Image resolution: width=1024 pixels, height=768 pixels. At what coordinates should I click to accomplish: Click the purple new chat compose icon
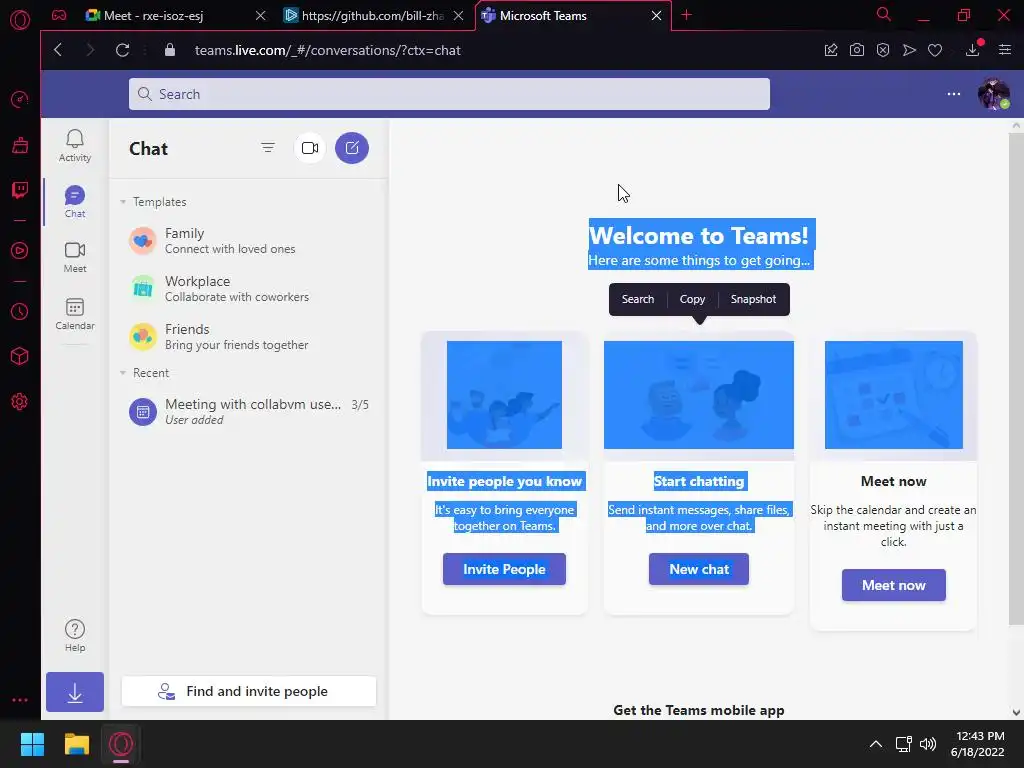tap(352, 148)
